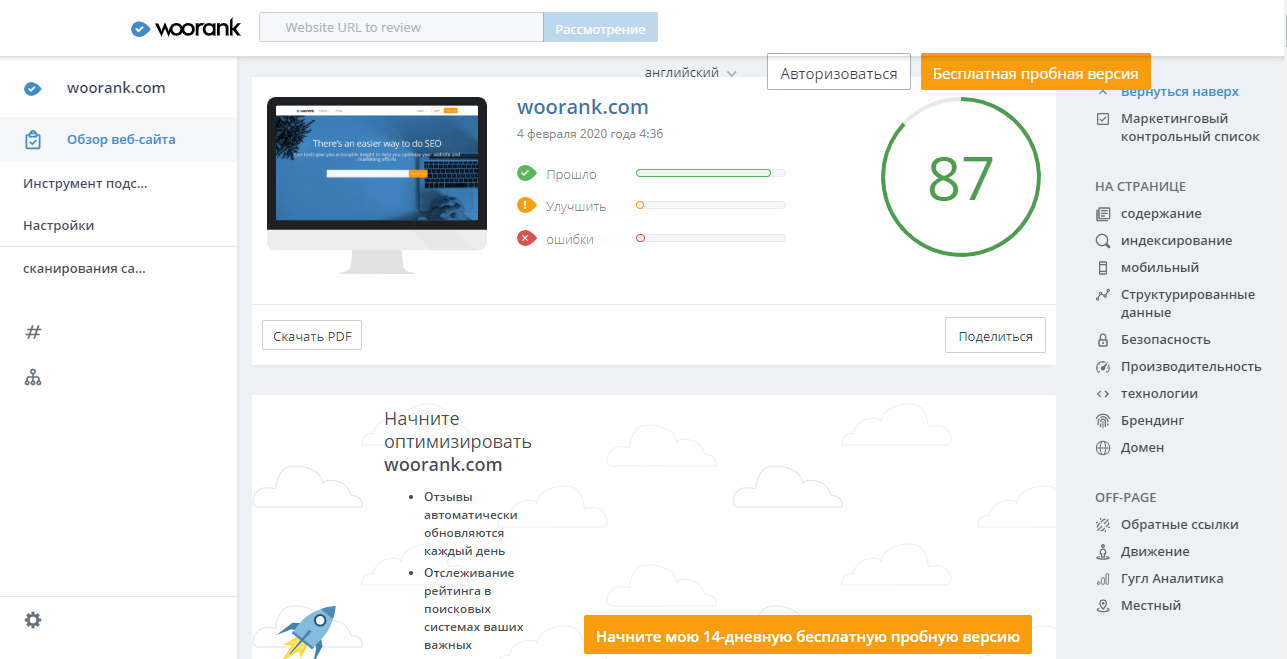Click the мобильный phone icon
Screen dimensions: 1287x659
(x=1103, y=268)
